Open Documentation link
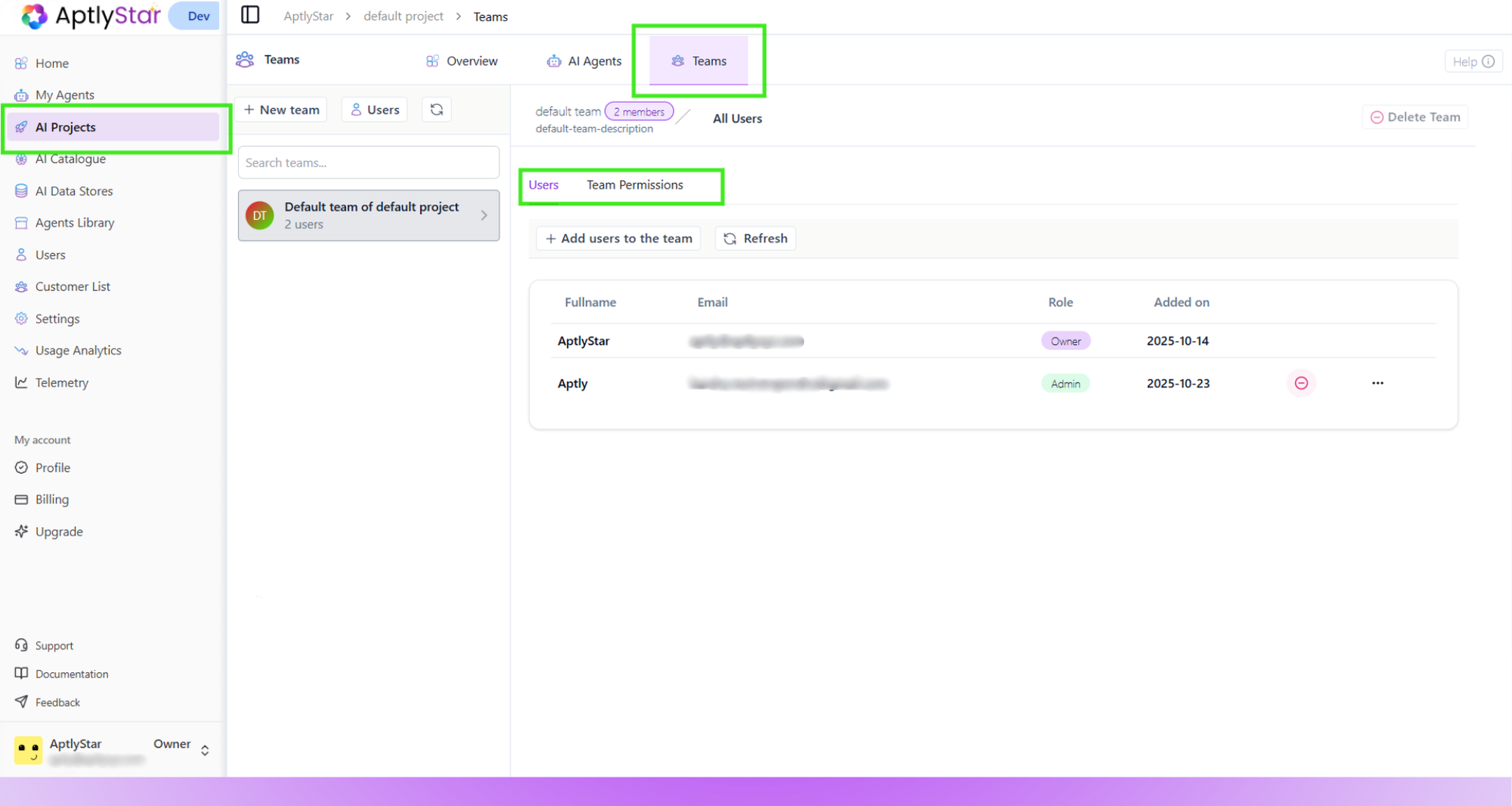This screenshot has width=1512, height=806. [x=71, y=674]
